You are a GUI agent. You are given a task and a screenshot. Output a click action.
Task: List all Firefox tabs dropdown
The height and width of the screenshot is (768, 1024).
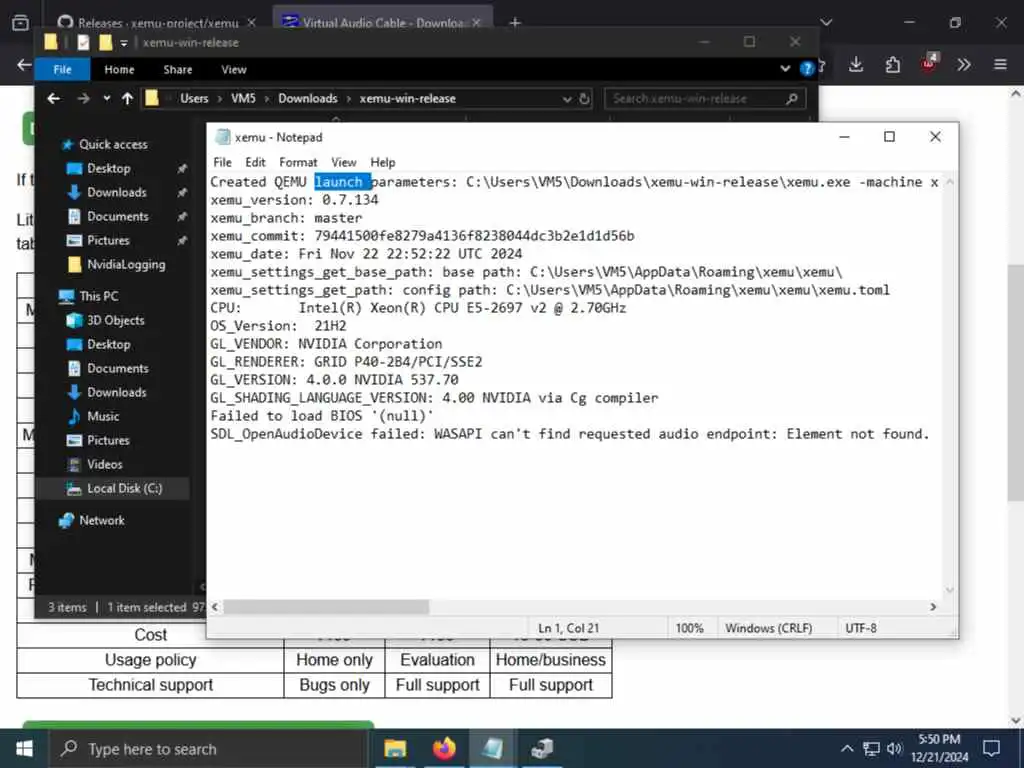(x=826, y=23)
